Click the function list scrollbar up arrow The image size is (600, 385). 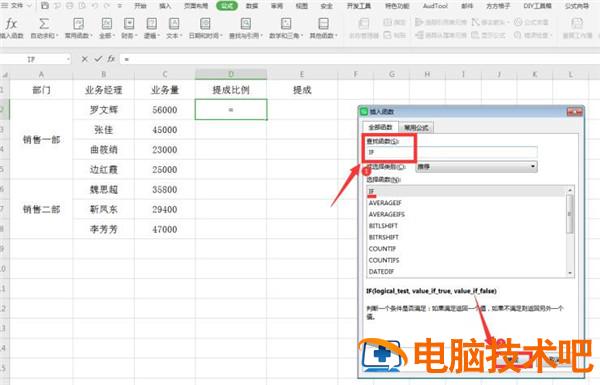click(x=570, y=190)
